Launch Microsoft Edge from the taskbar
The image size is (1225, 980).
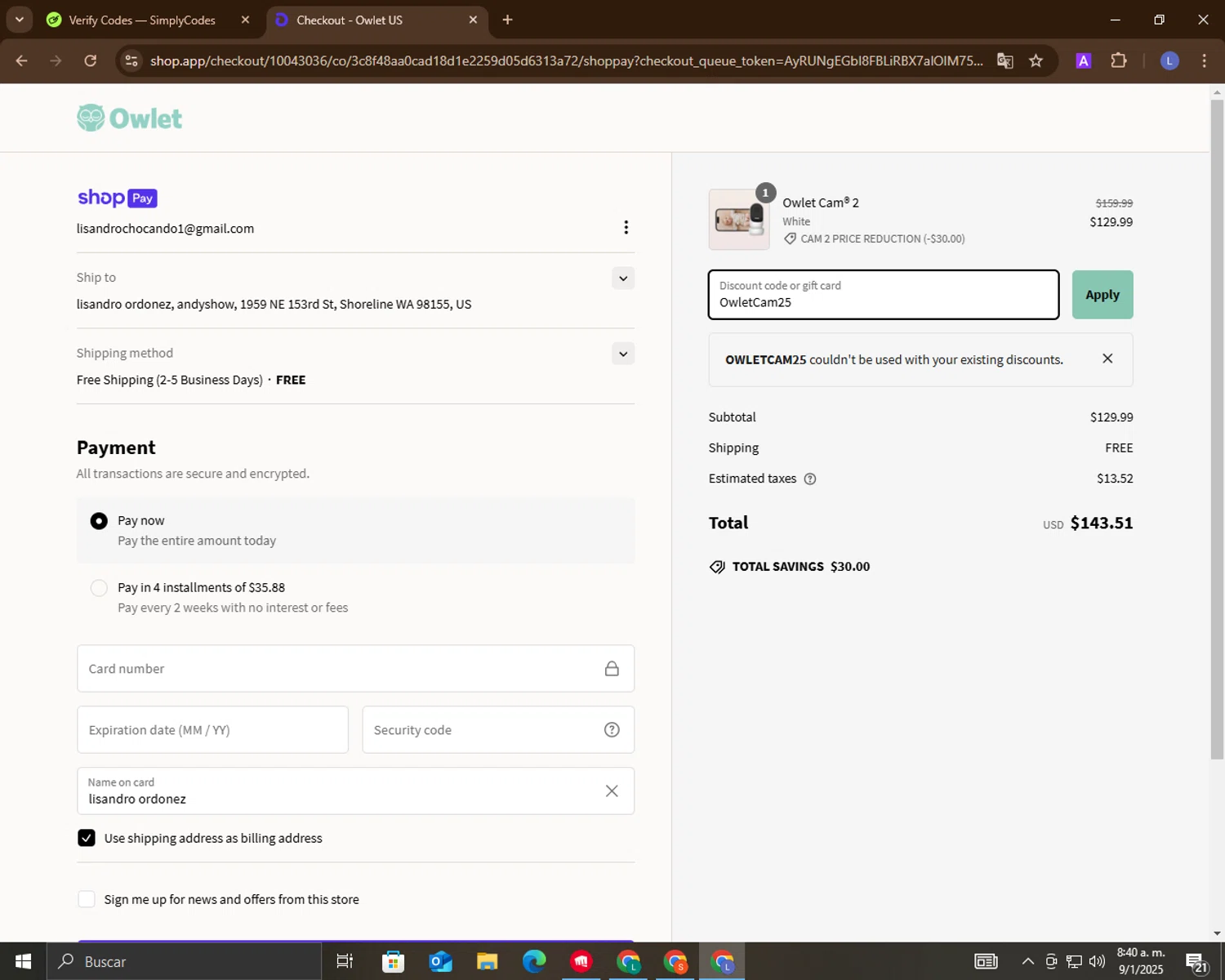[x=534, y=961]
